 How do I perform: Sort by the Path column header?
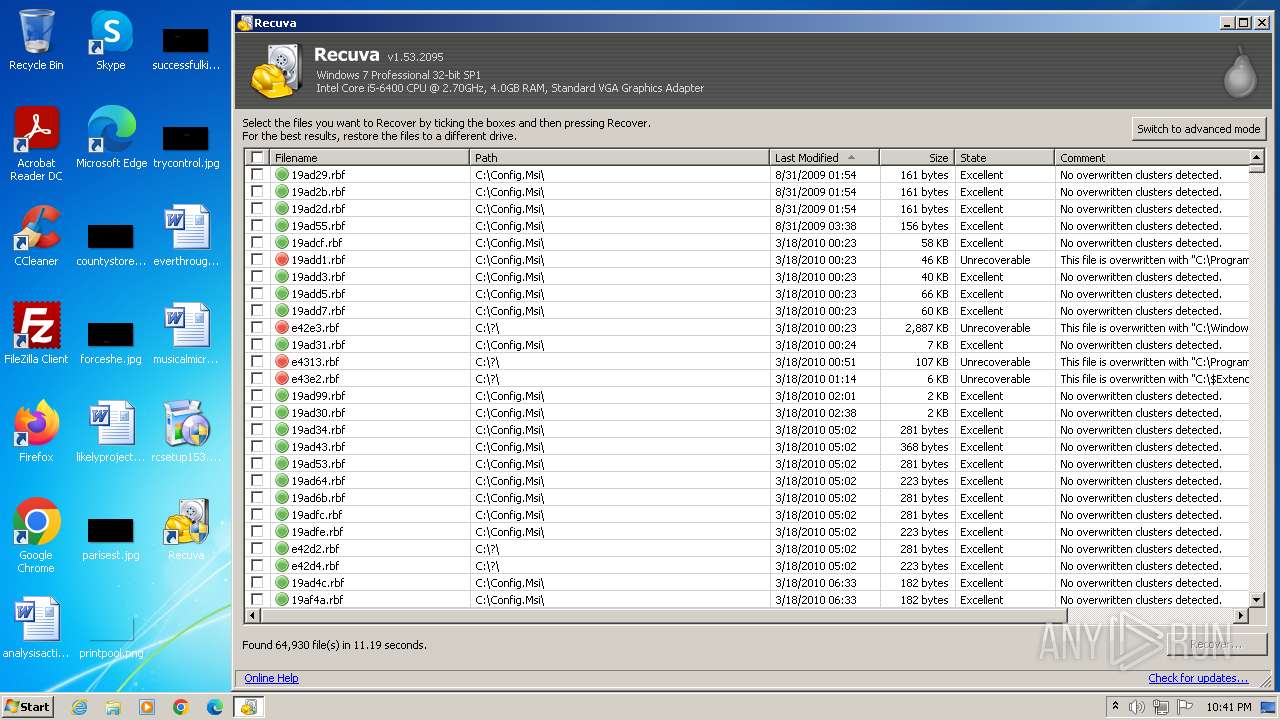620,158
